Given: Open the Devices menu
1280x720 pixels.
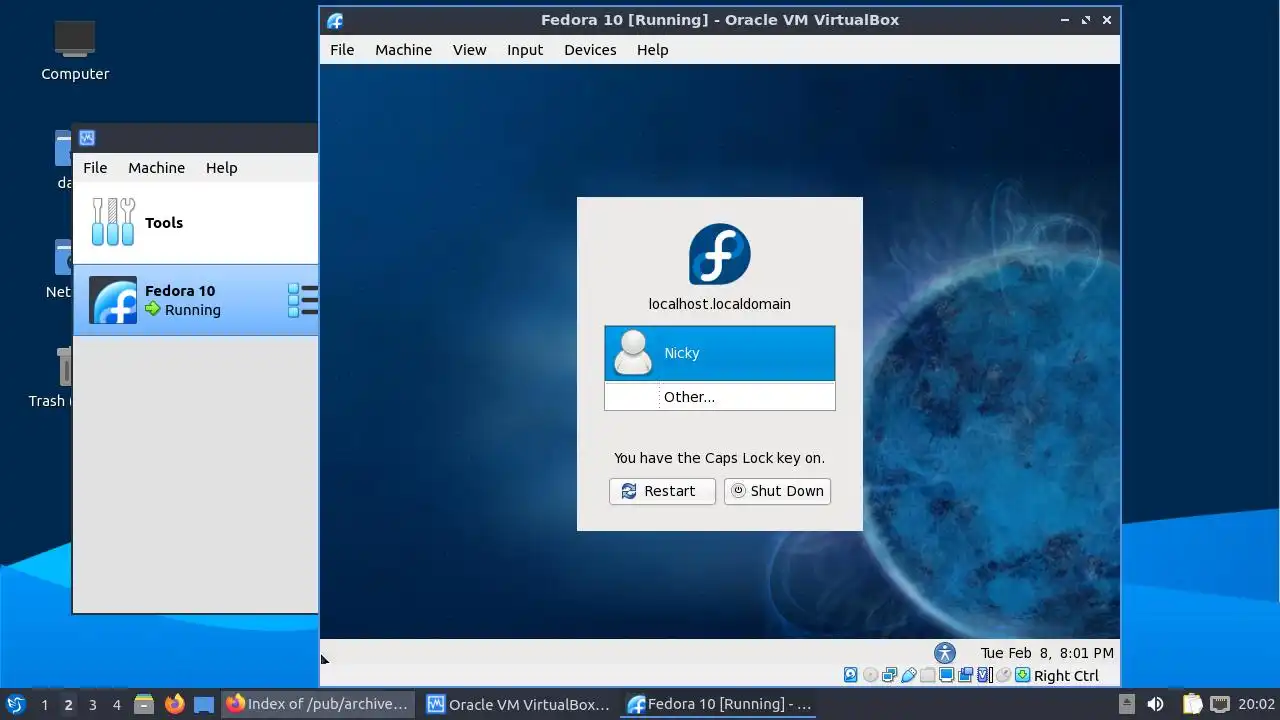Looking at the screenshot, I should (590, 50).
